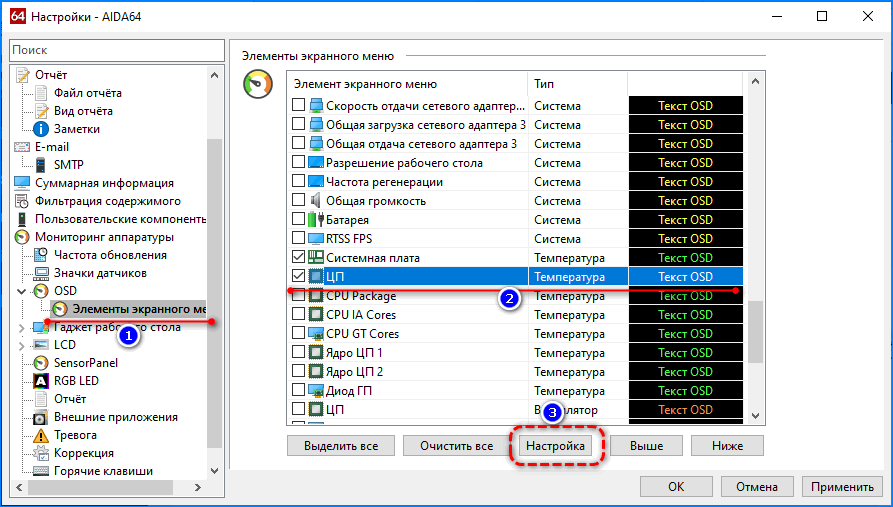893x507 pixels.
Task: Click the item list's down arrow
Action: 755,416
